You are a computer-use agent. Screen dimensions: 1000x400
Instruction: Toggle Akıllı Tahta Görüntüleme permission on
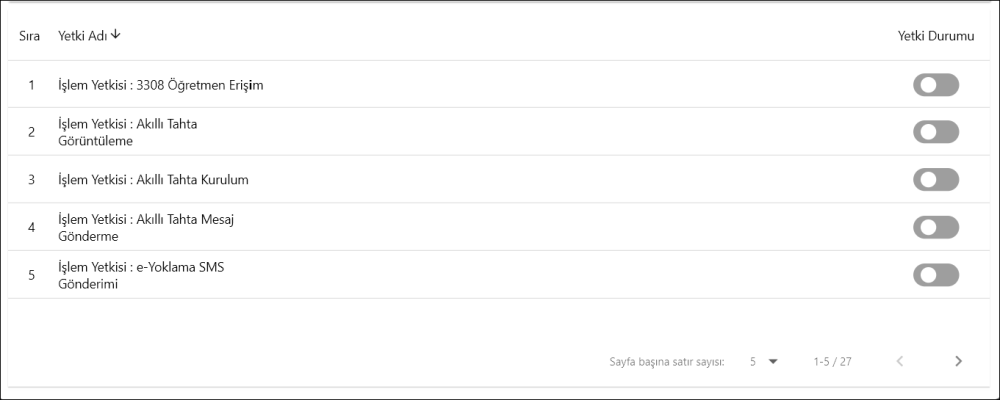[935, 132]
